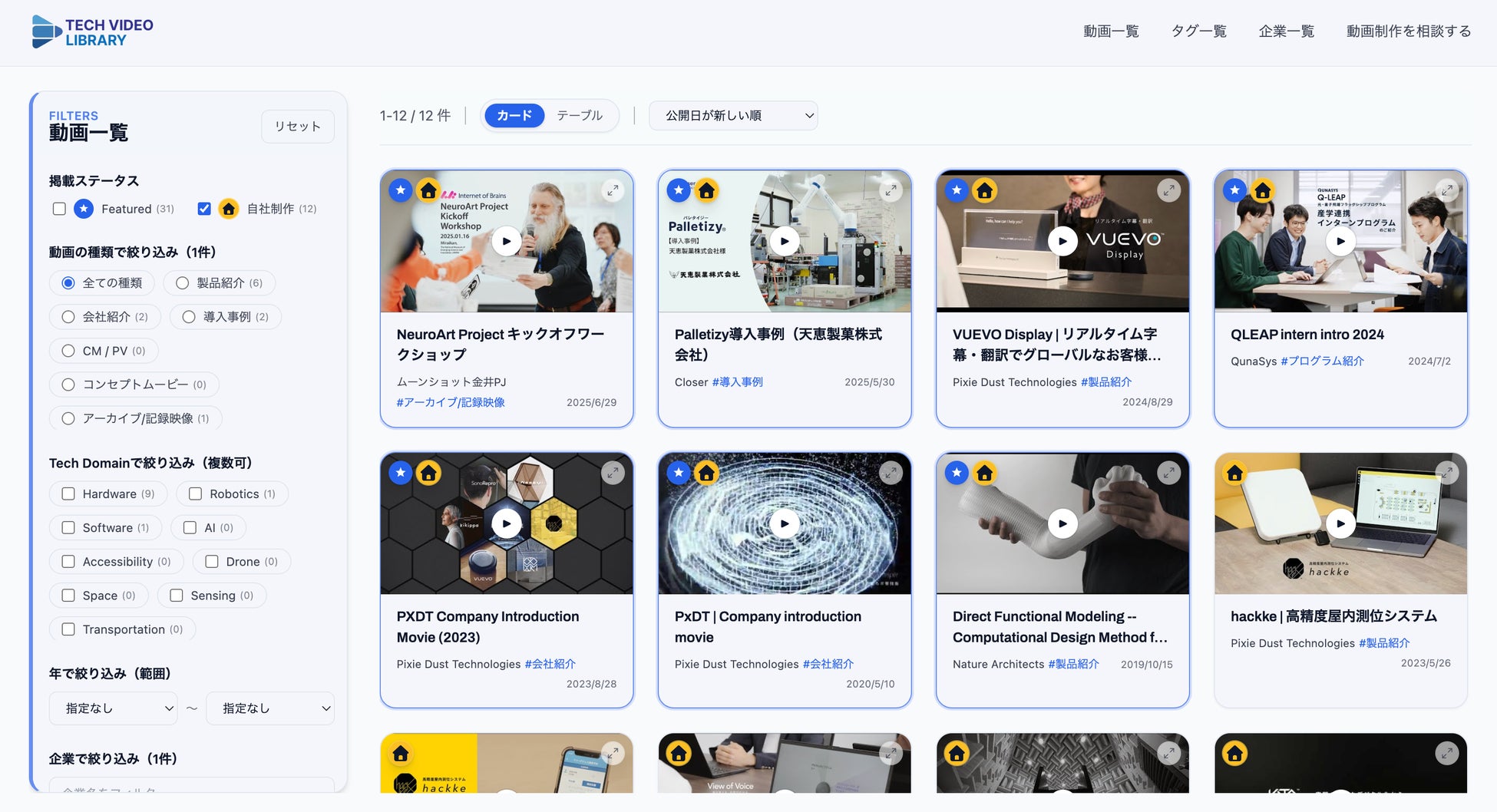1497x812 pixels.
Task: Expand the hackke 高精度屋内測位システム card
Action: click(x=1446, y=473)
